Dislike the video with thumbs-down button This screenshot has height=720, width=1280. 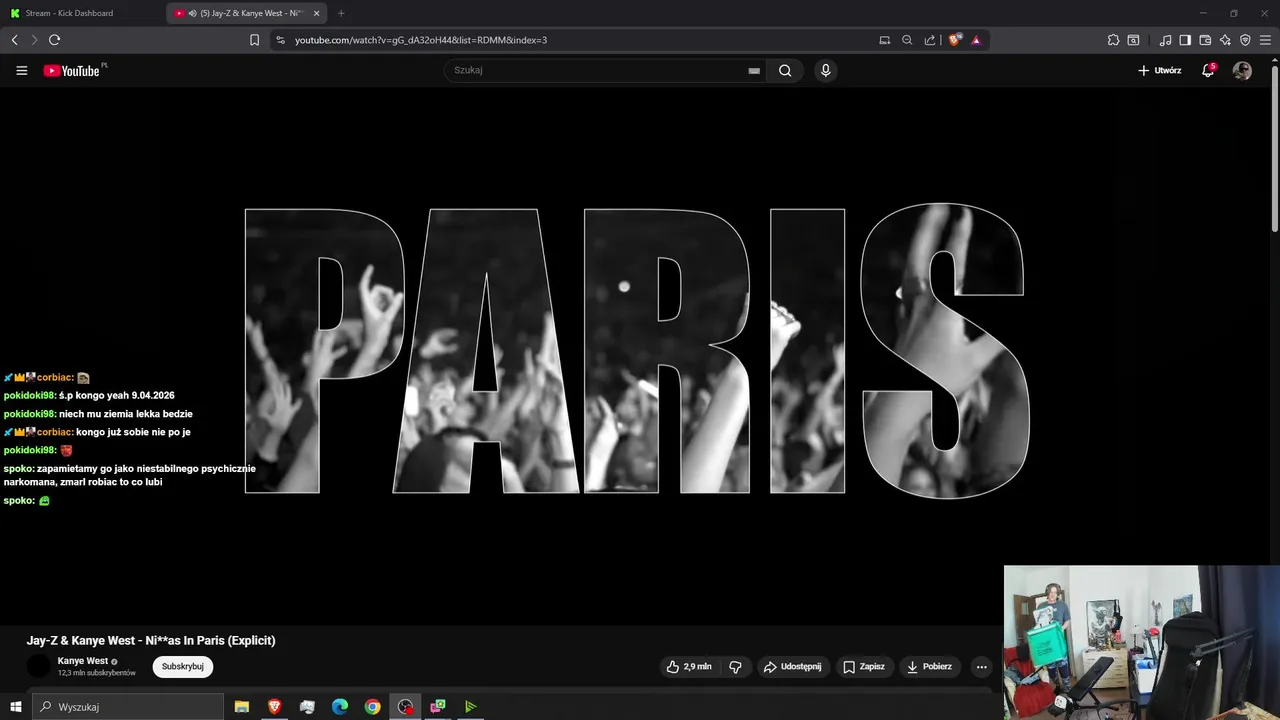735,667
